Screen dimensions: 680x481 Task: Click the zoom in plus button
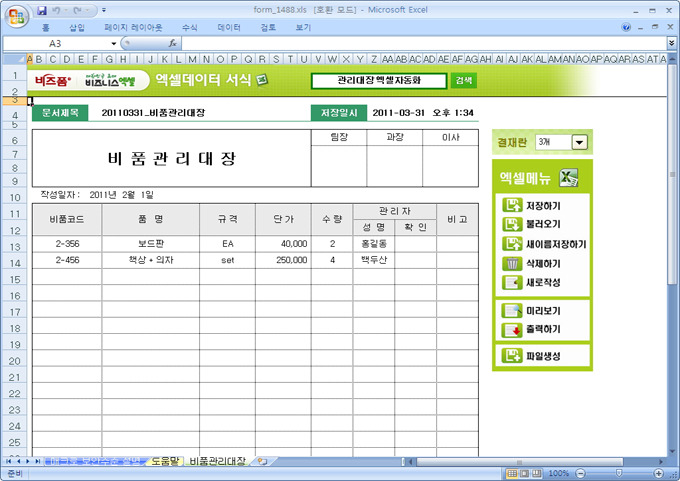pyautogui.click(x=659, y=474)
